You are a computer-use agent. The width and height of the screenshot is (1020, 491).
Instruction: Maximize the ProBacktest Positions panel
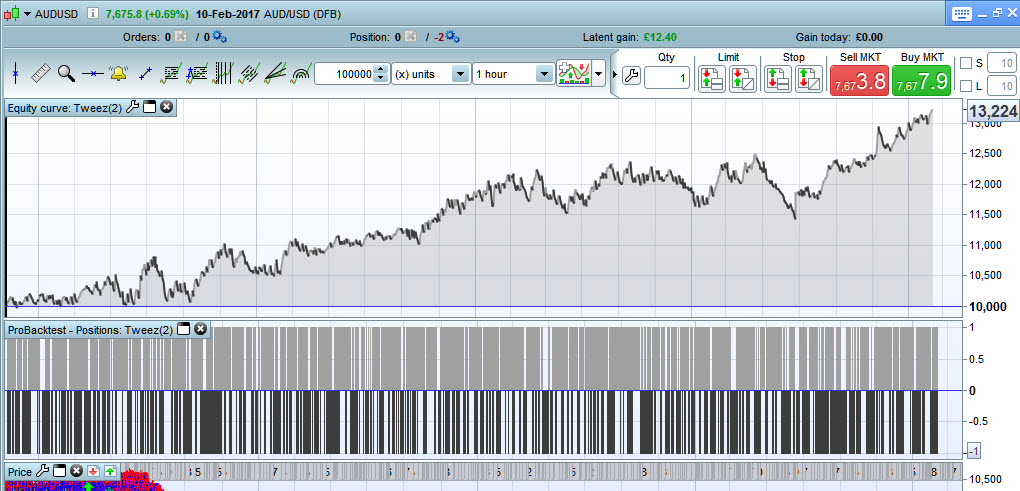(184, 329)
